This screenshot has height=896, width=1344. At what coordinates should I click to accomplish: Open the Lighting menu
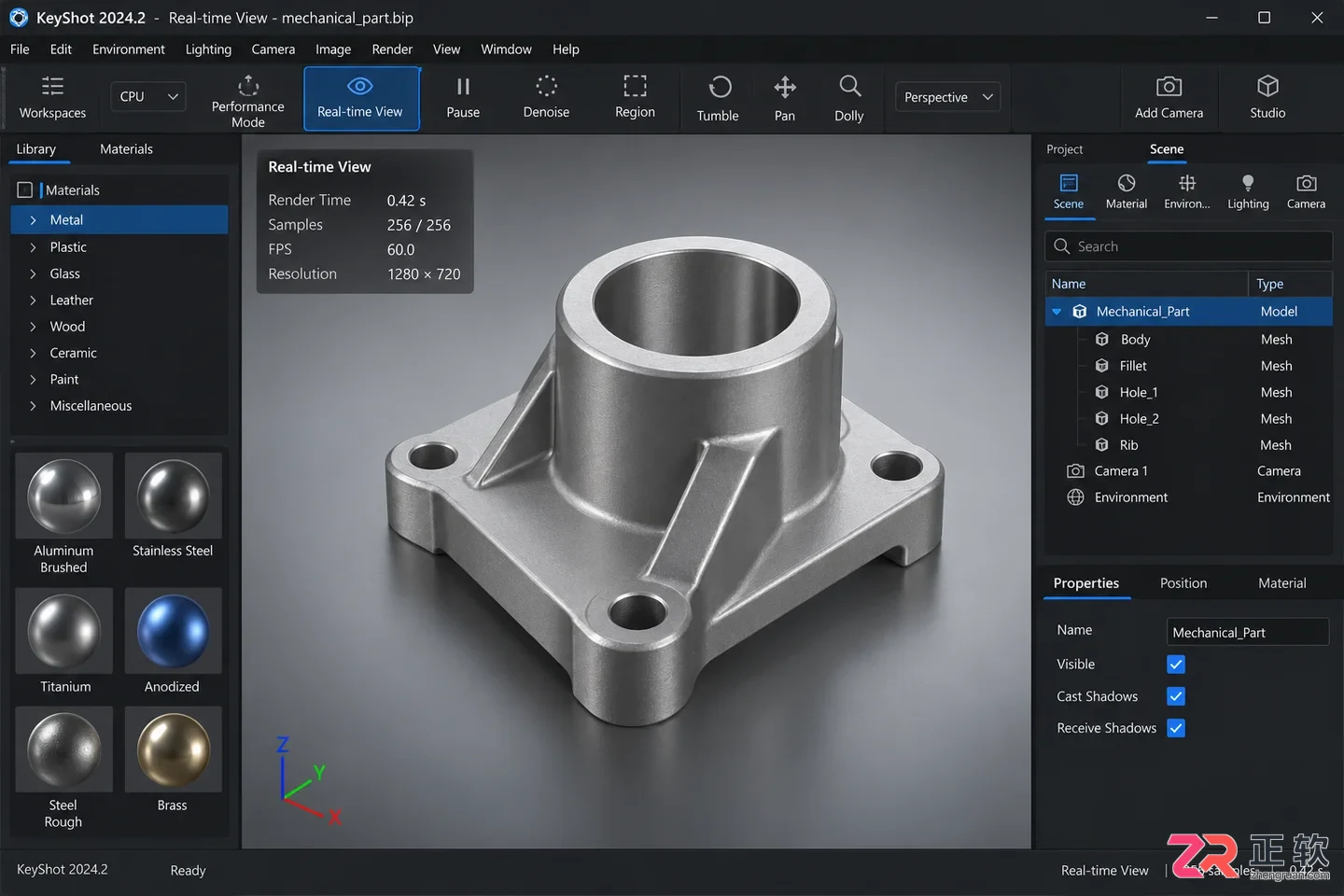point(208,49)
